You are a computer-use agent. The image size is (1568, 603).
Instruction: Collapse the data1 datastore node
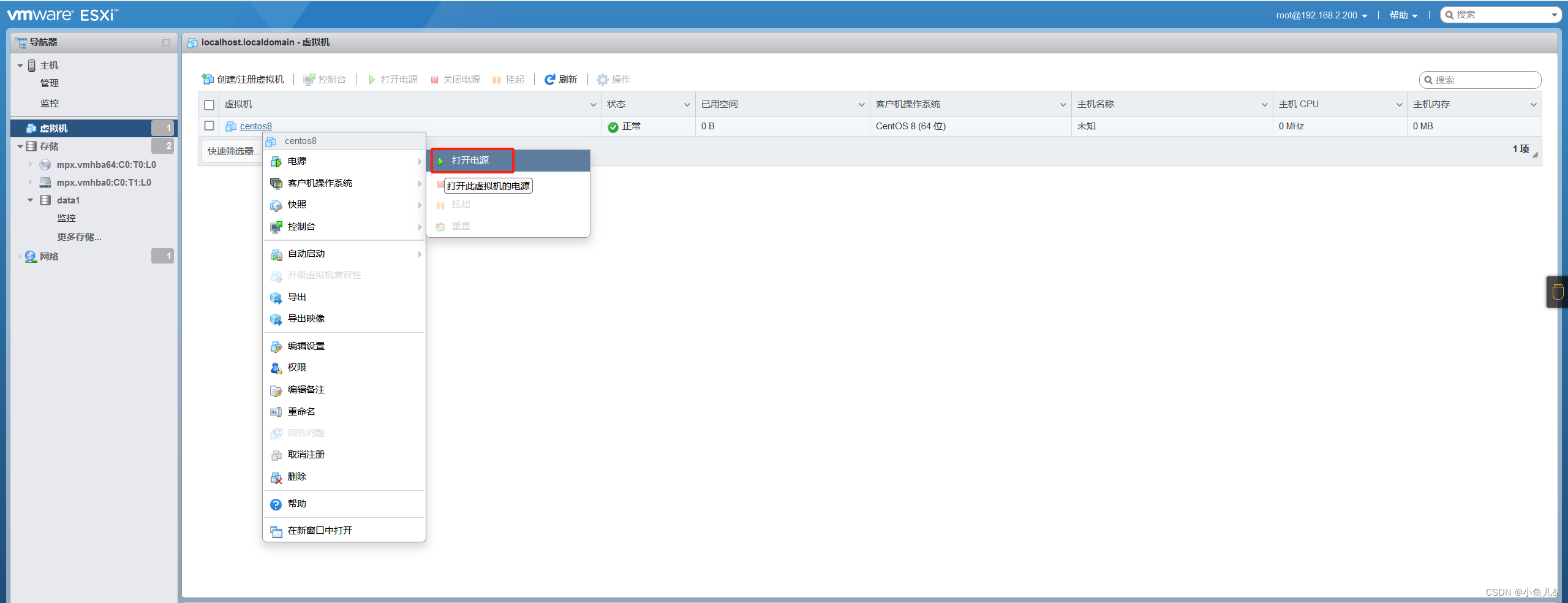pyautogui.click(x=30, y=200)
